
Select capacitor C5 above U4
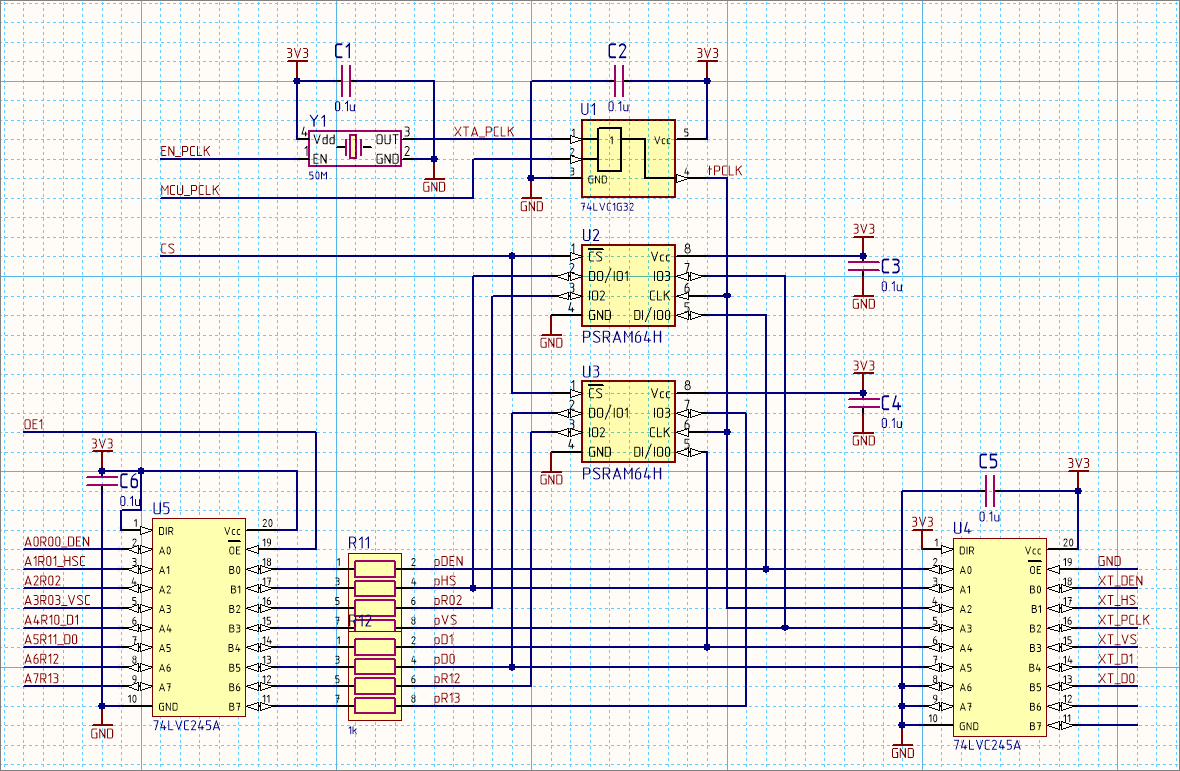pos(988,490)
